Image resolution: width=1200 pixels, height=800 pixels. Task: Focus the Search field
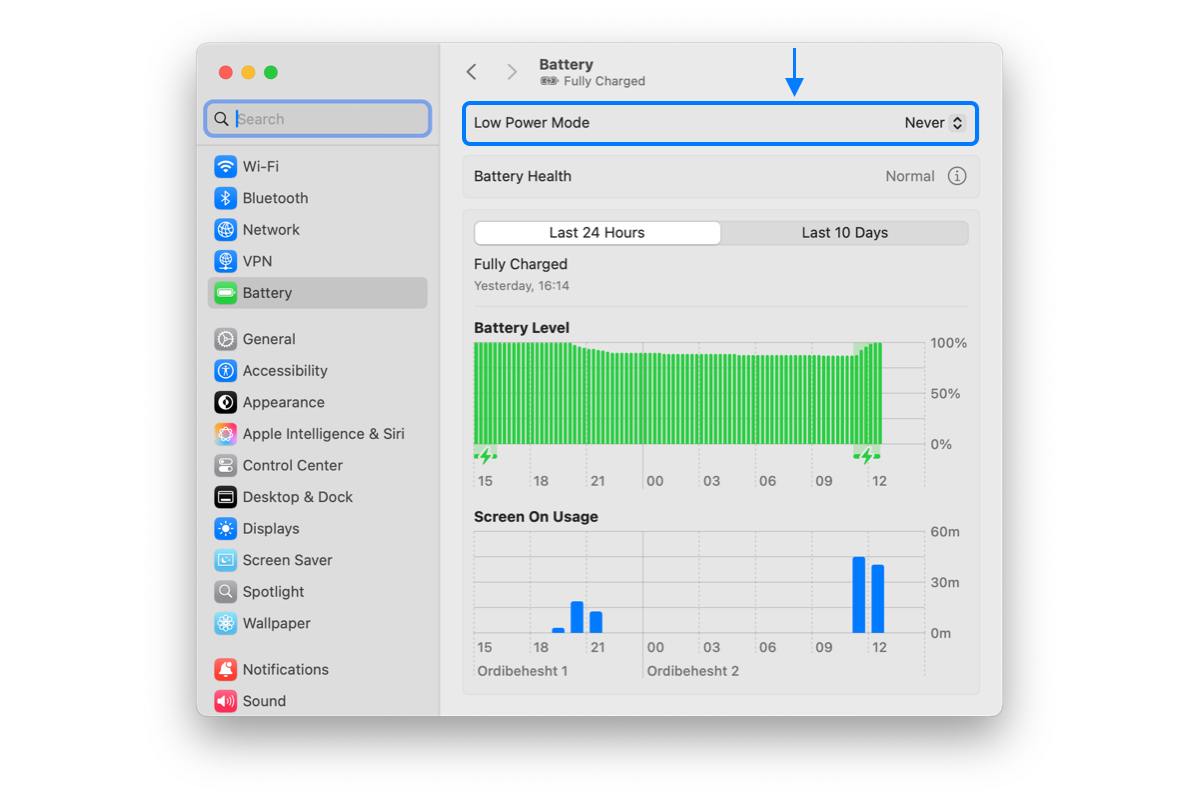click(x=318, y=119)
